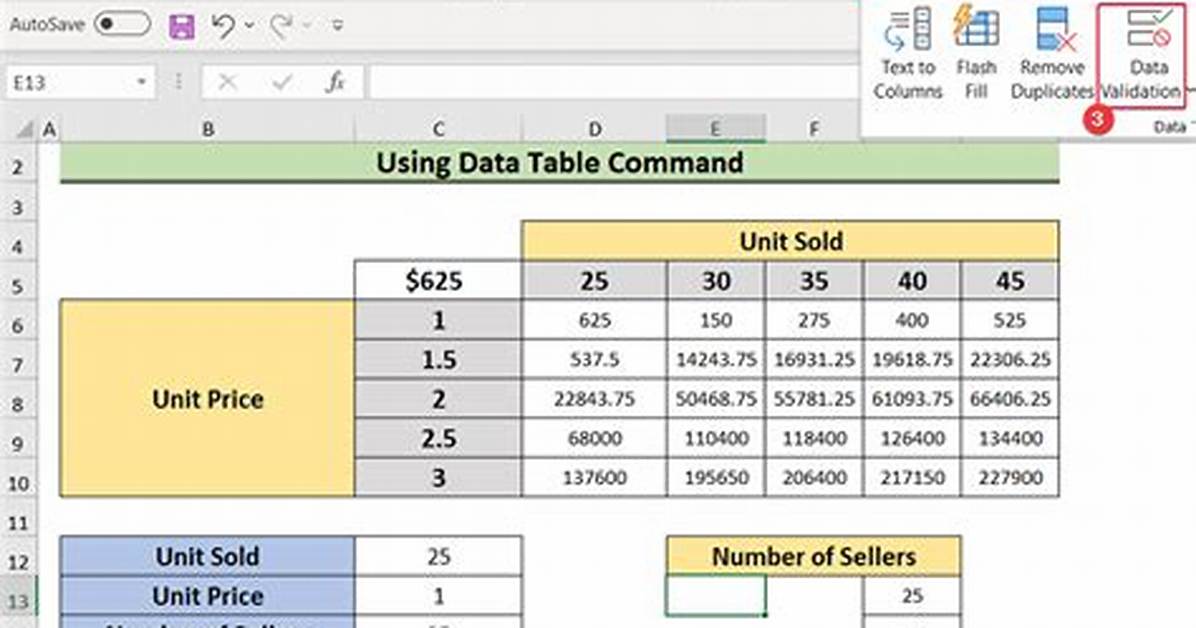The image size is (1196, 628).
Task: Click the yellow 'Unit Sold' header cell
Action: [790, 241]
